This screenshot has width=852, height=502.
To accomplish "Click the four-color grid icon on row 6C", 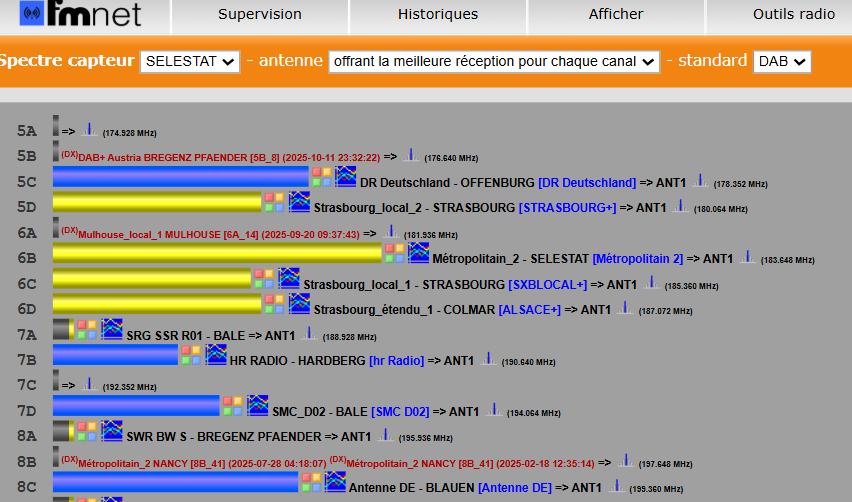I will coord(264,279).
